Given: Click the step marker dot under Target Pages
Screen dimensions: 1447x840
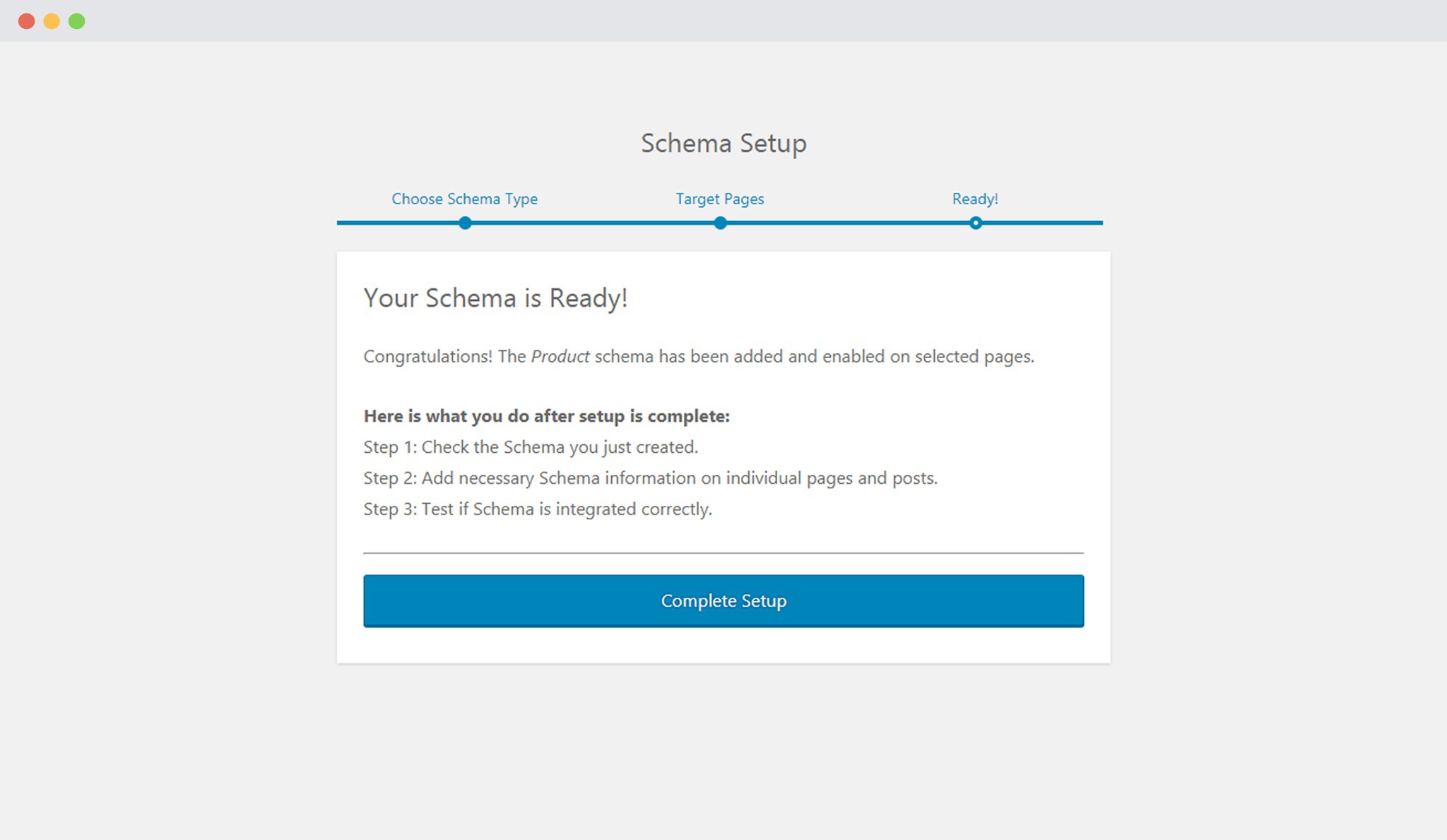Looking at the screenshot, I should (x=719, y=223).
